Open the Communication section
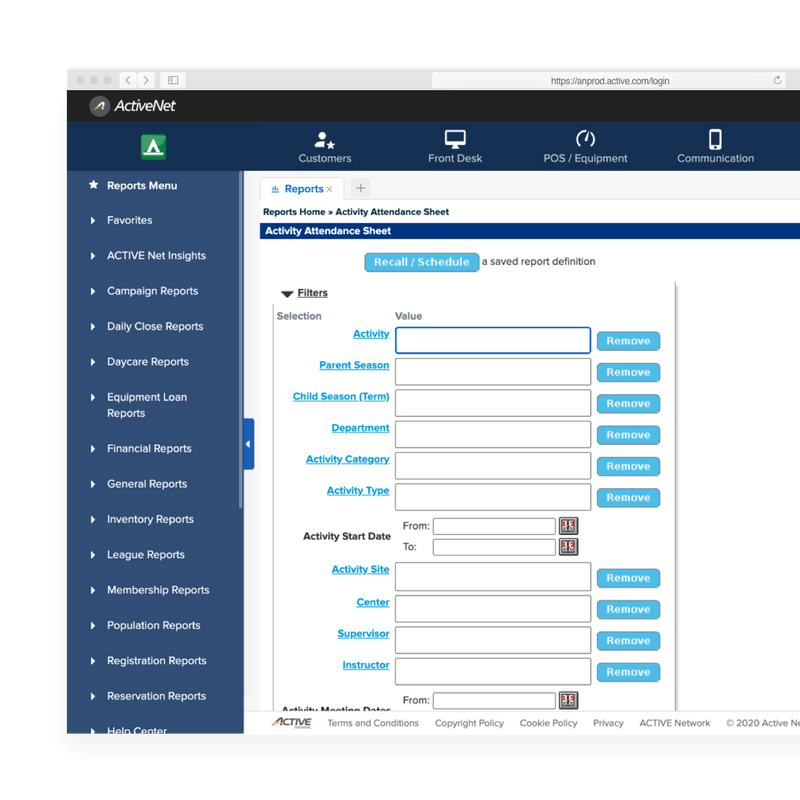Viewport: 800px width, 800px height. point(715,147)
